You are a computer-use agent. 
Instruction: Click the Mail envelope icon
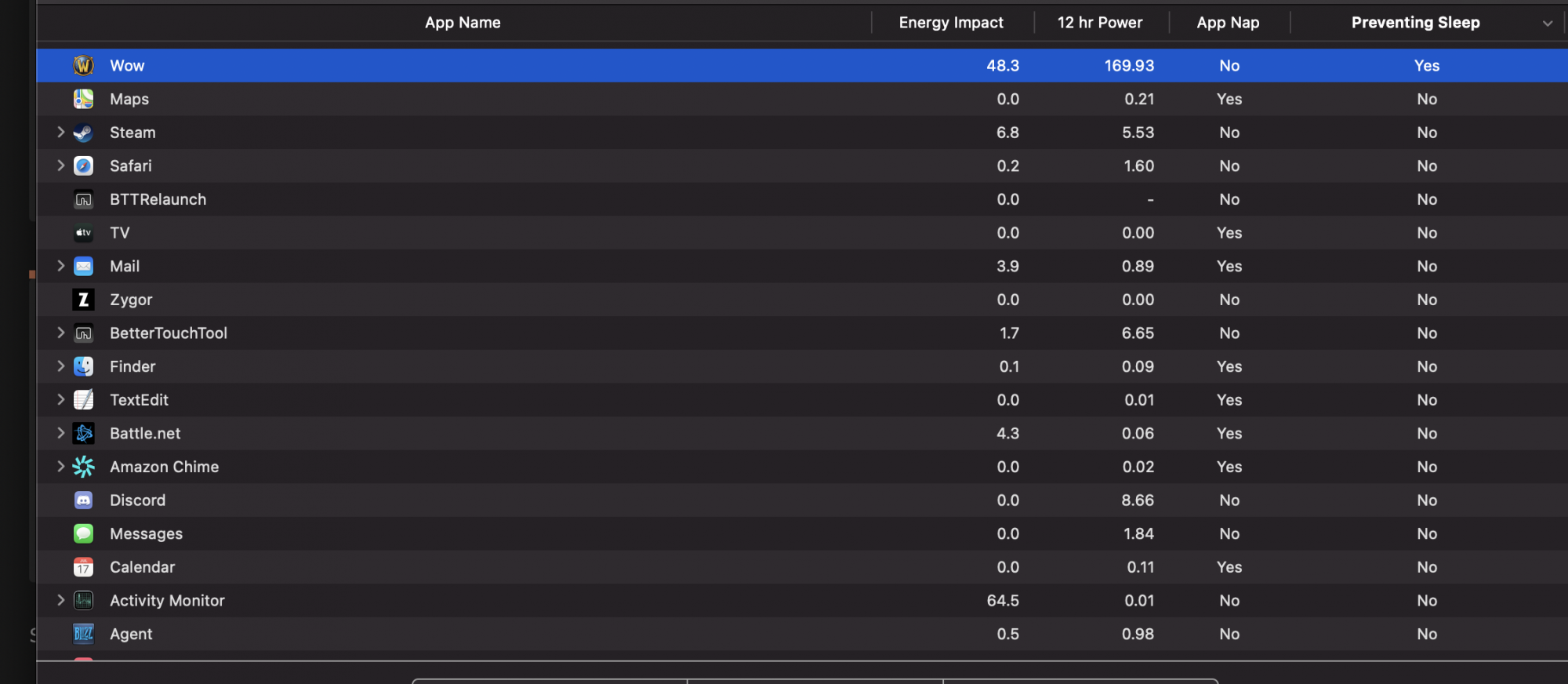click(x=83, y=266)
